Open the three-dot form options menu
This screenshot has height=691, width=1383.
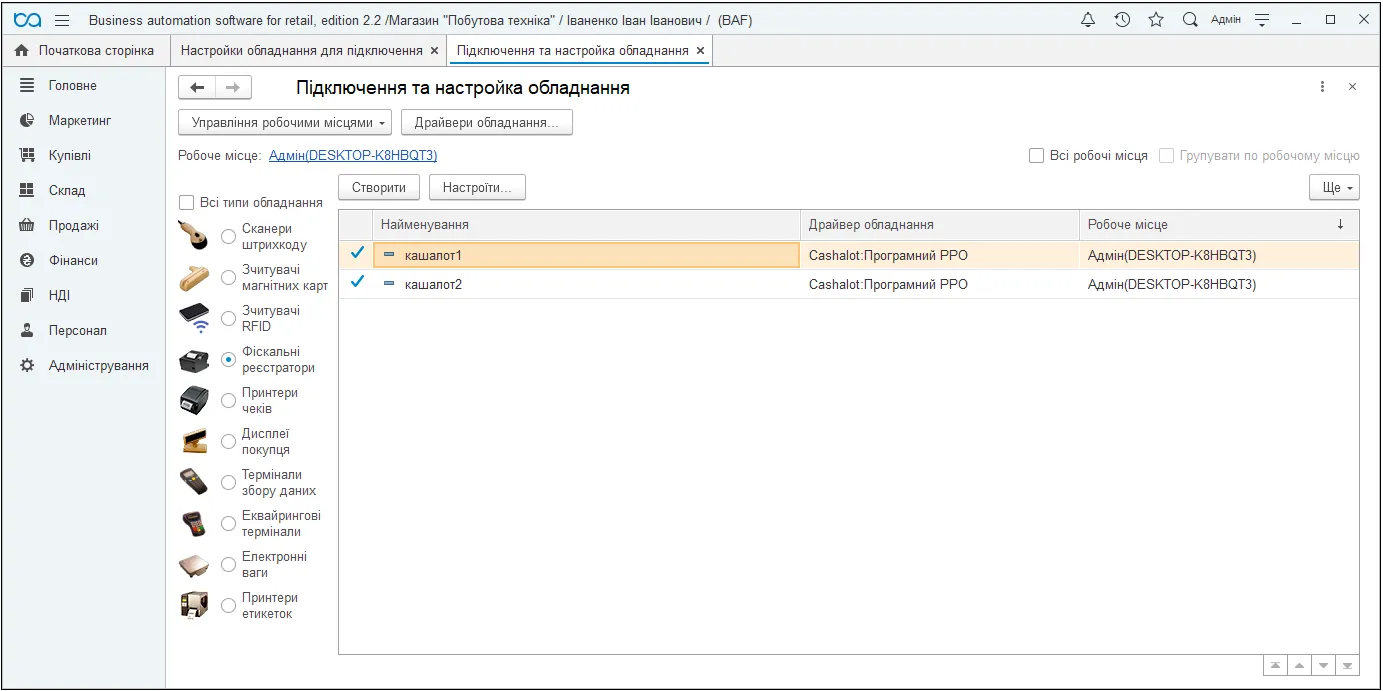(x=1323, y=87)
